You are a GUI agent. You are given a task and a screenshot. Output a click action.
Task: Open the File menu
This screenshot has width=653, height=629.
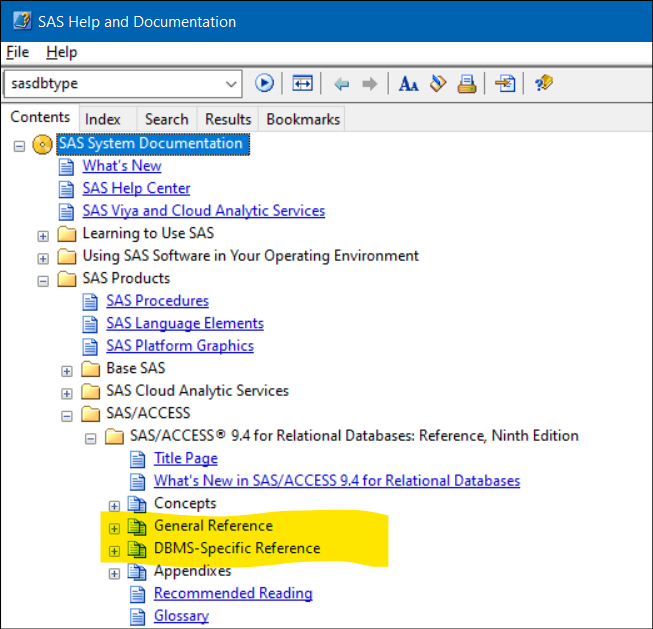[x=17, y=52]
